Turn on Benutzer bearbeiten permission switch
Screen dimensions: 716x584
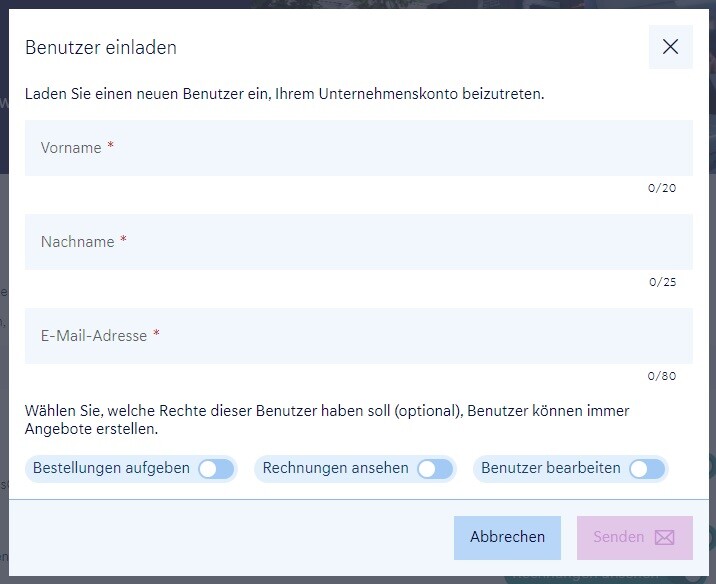646,469
